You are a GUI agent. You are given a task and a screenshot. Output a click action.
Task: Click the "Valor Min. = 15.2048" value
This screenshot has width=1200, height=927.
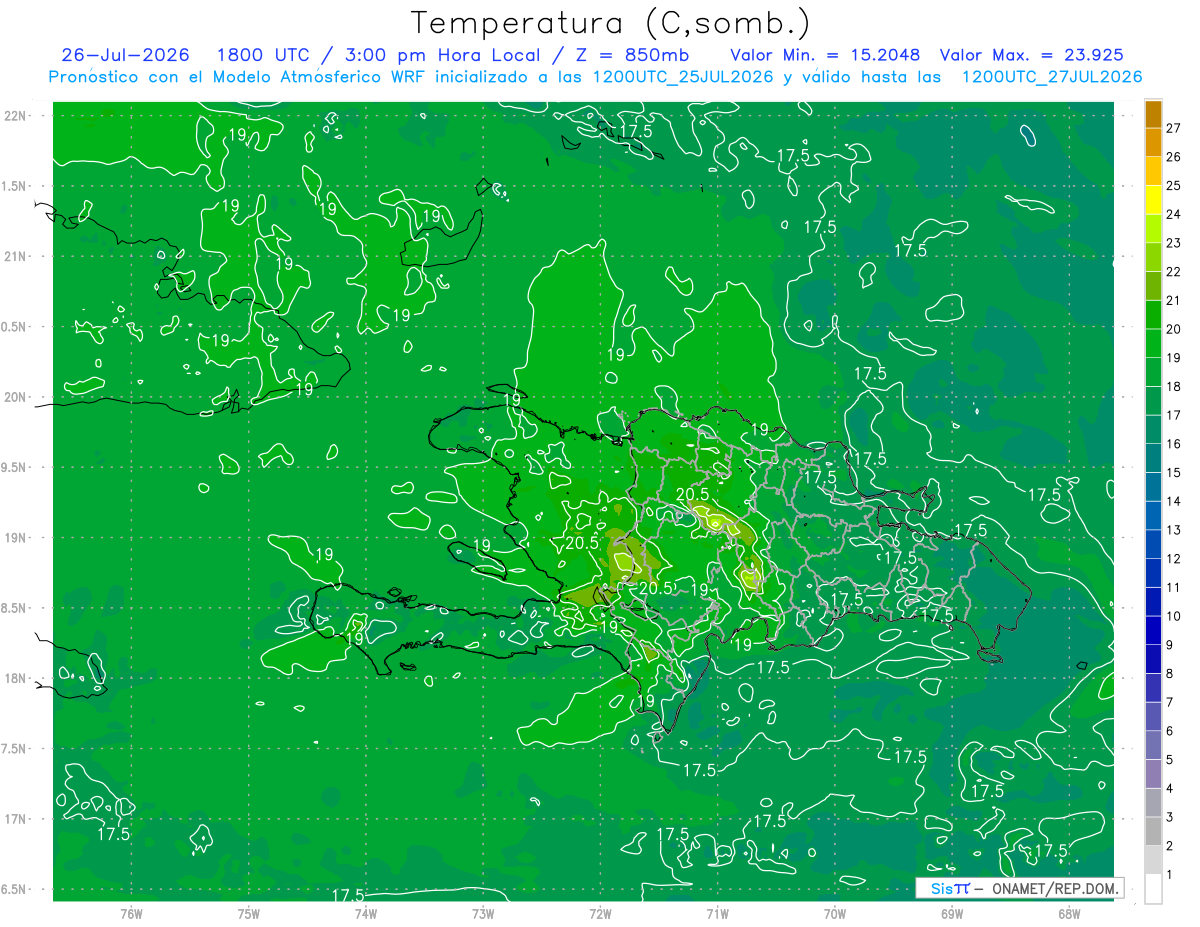825,55
